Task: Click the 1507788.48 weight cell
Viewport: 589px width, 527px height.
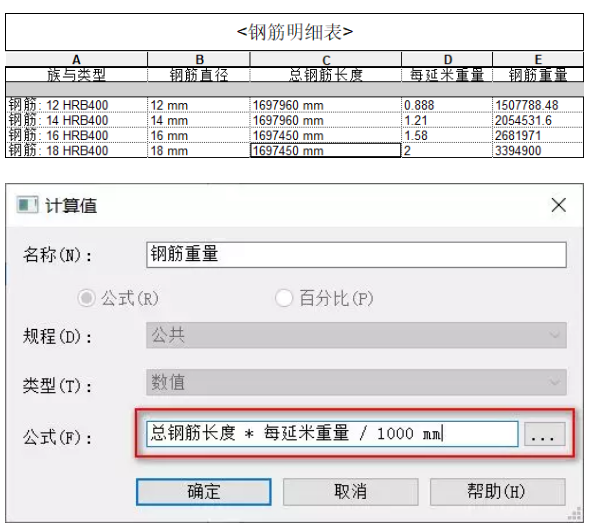Action: (538, 105)
